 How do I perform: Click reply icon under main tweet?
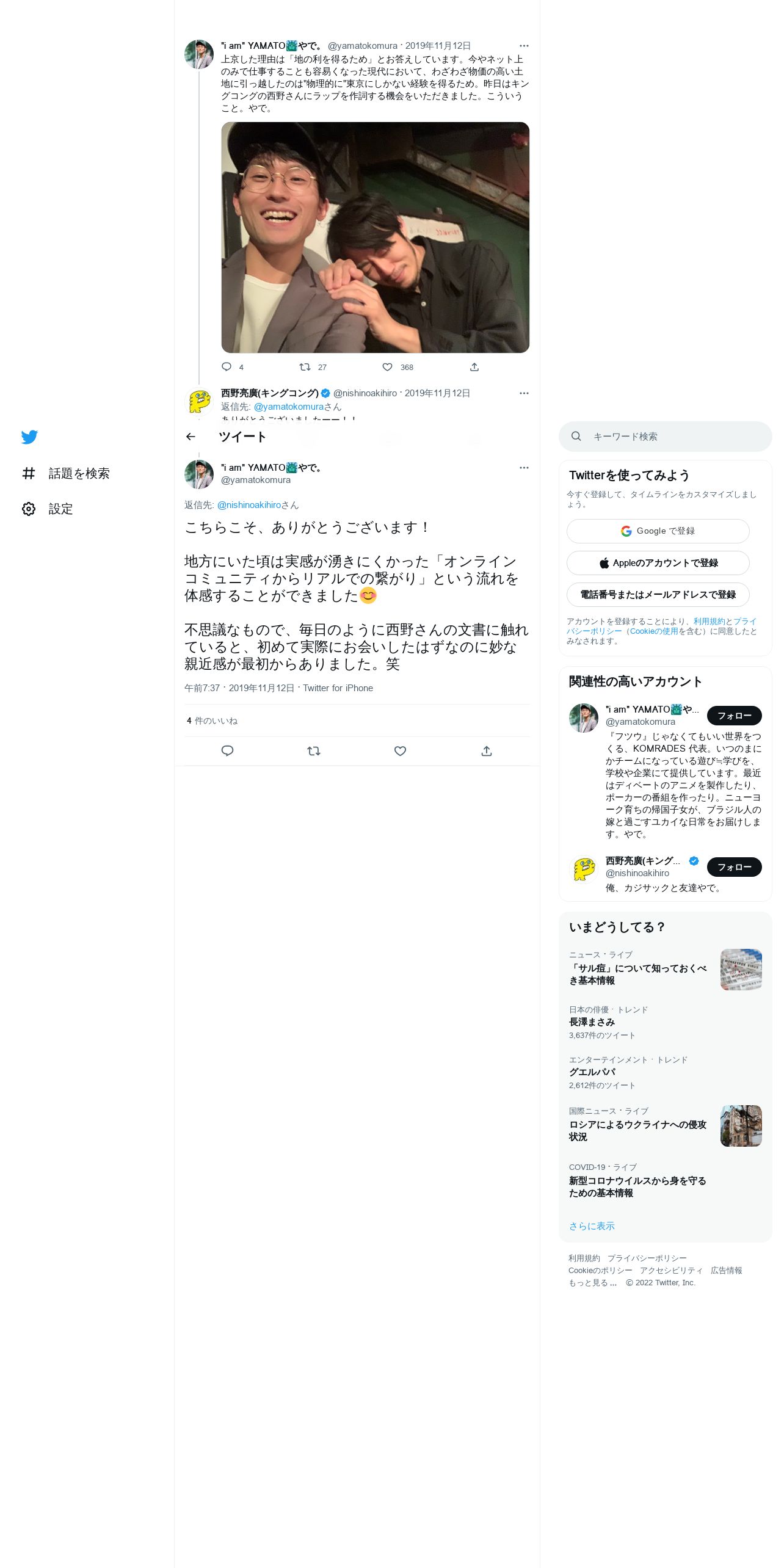[227, 751]
